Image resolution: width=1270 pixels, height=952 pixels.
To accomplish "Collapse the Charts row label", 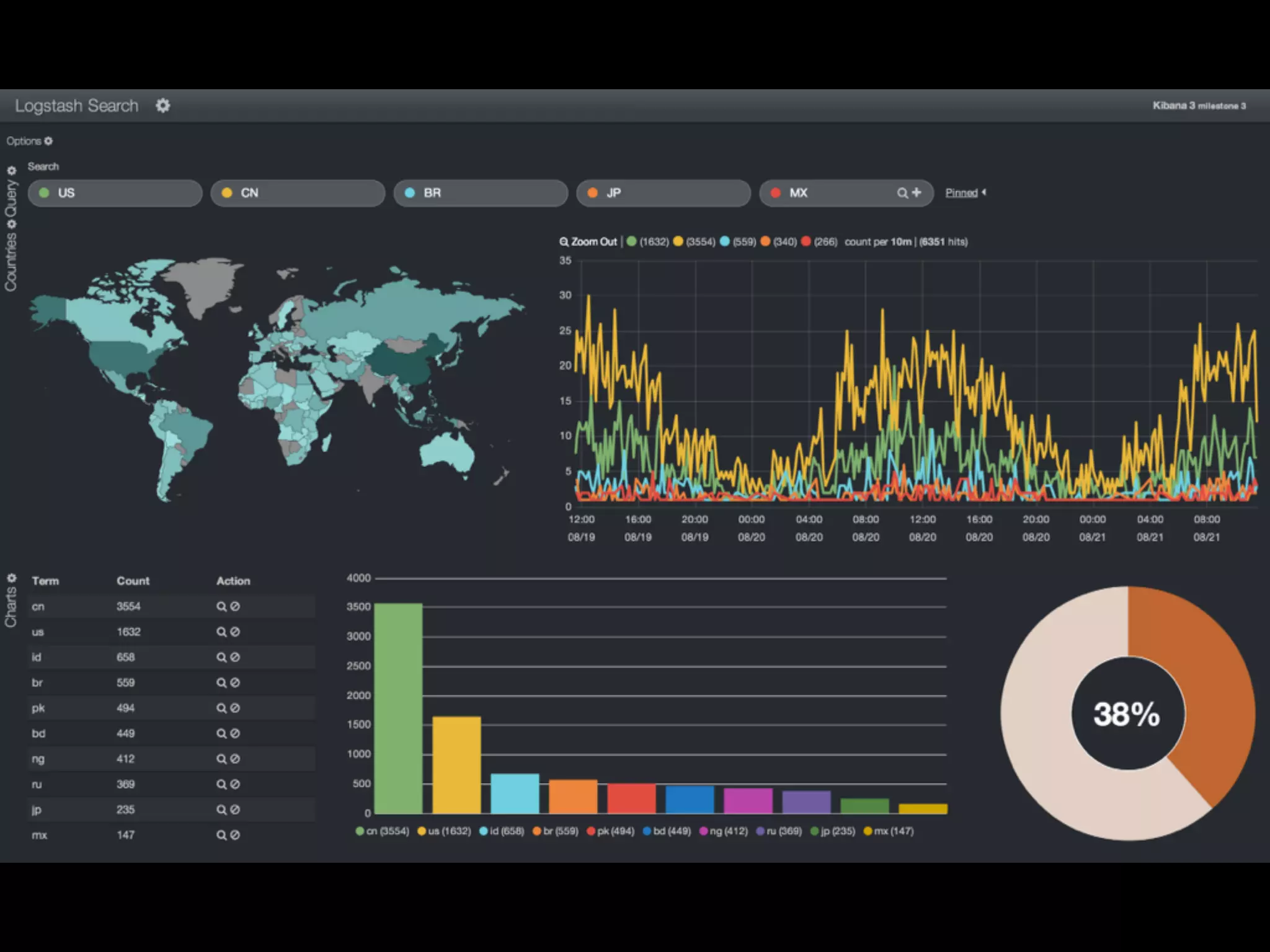I will pyautogui.click(x=11, y=607).
